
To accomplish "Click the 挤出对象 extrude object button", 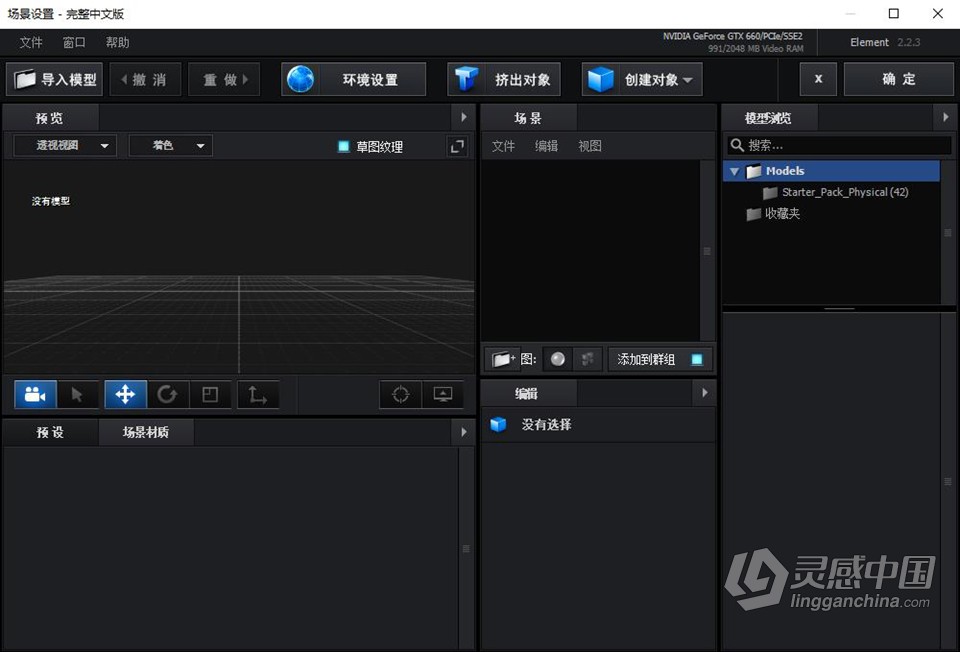I will (x=504, y=79).
